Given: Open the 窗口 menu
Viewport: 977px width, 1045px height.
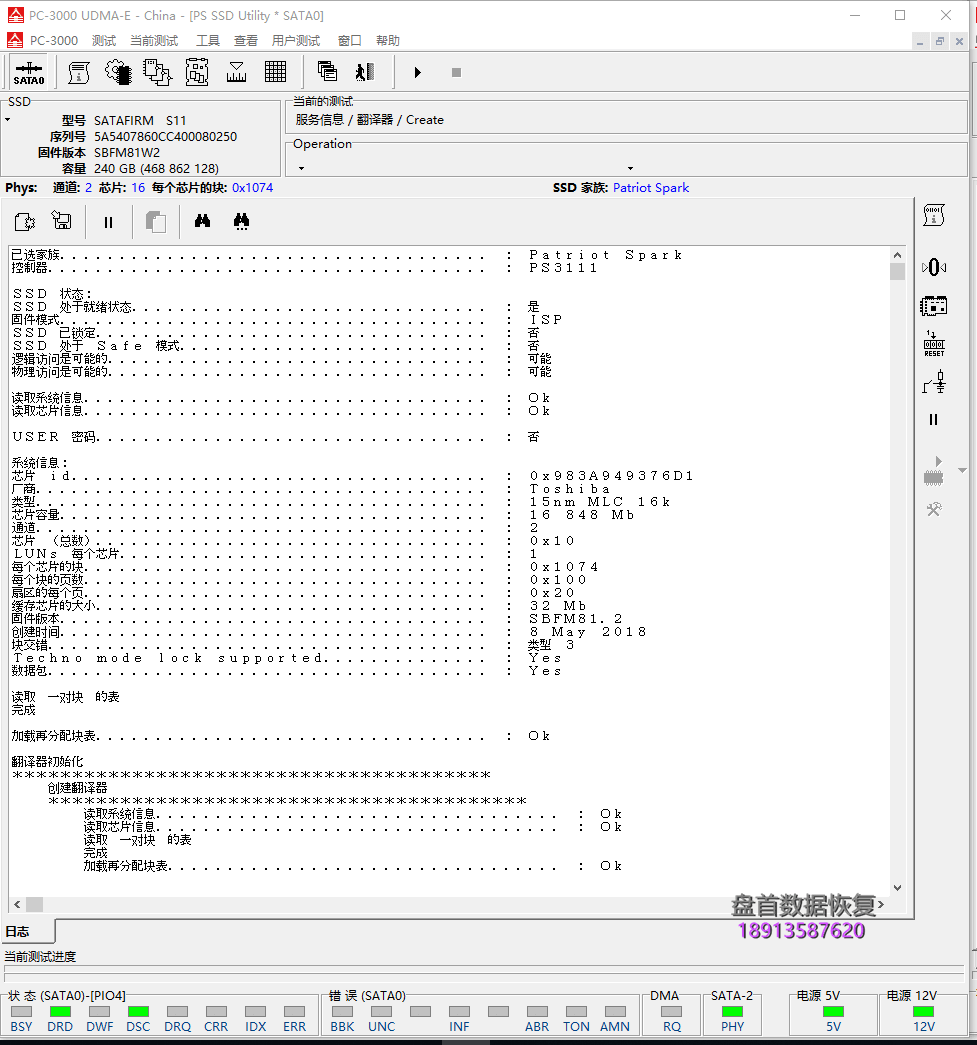Looking at the screenshot, I should coord(349,41).
